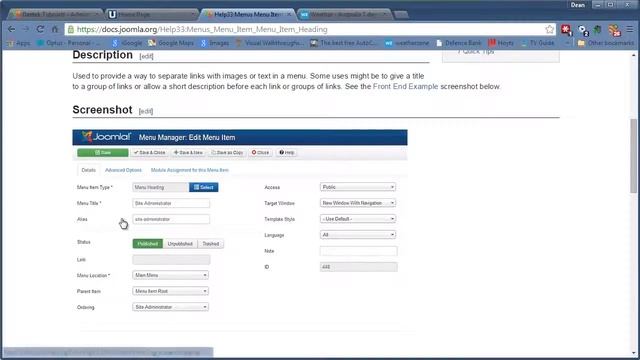Open the weatherzone bookmark
Image resolution: width=640 pixels, height=360 pixels.
(407, 43)
